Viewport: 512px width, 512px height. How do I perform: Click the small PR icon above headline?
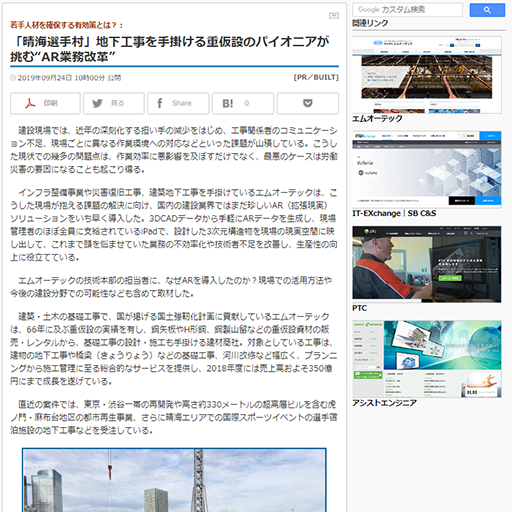[334, 16]
